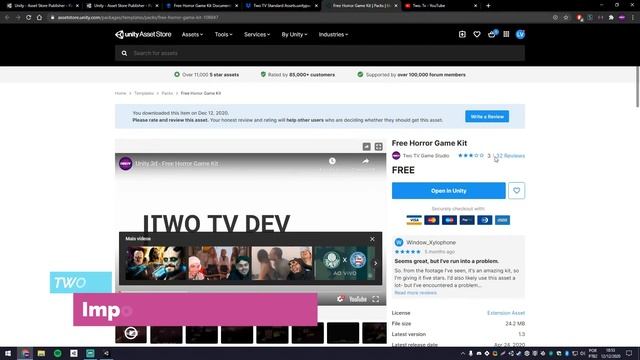Go back in browser history
640x360 pixels.
7,18
